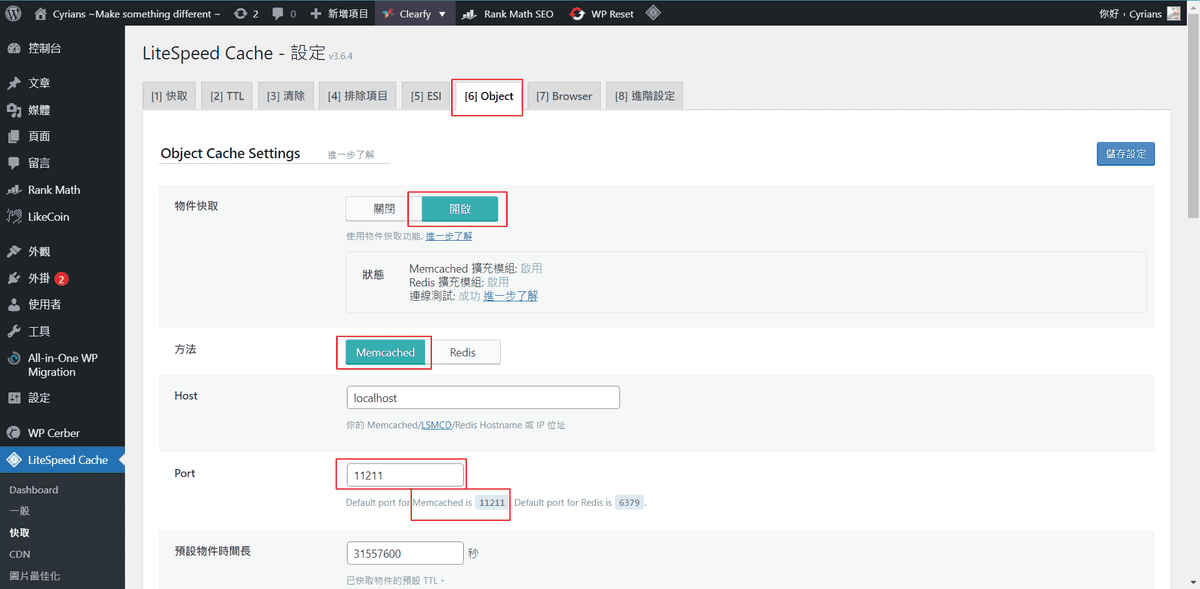The image size is (1200, 589).
Task: Open the WordPress logo menu
Action: tap(13, 14)
